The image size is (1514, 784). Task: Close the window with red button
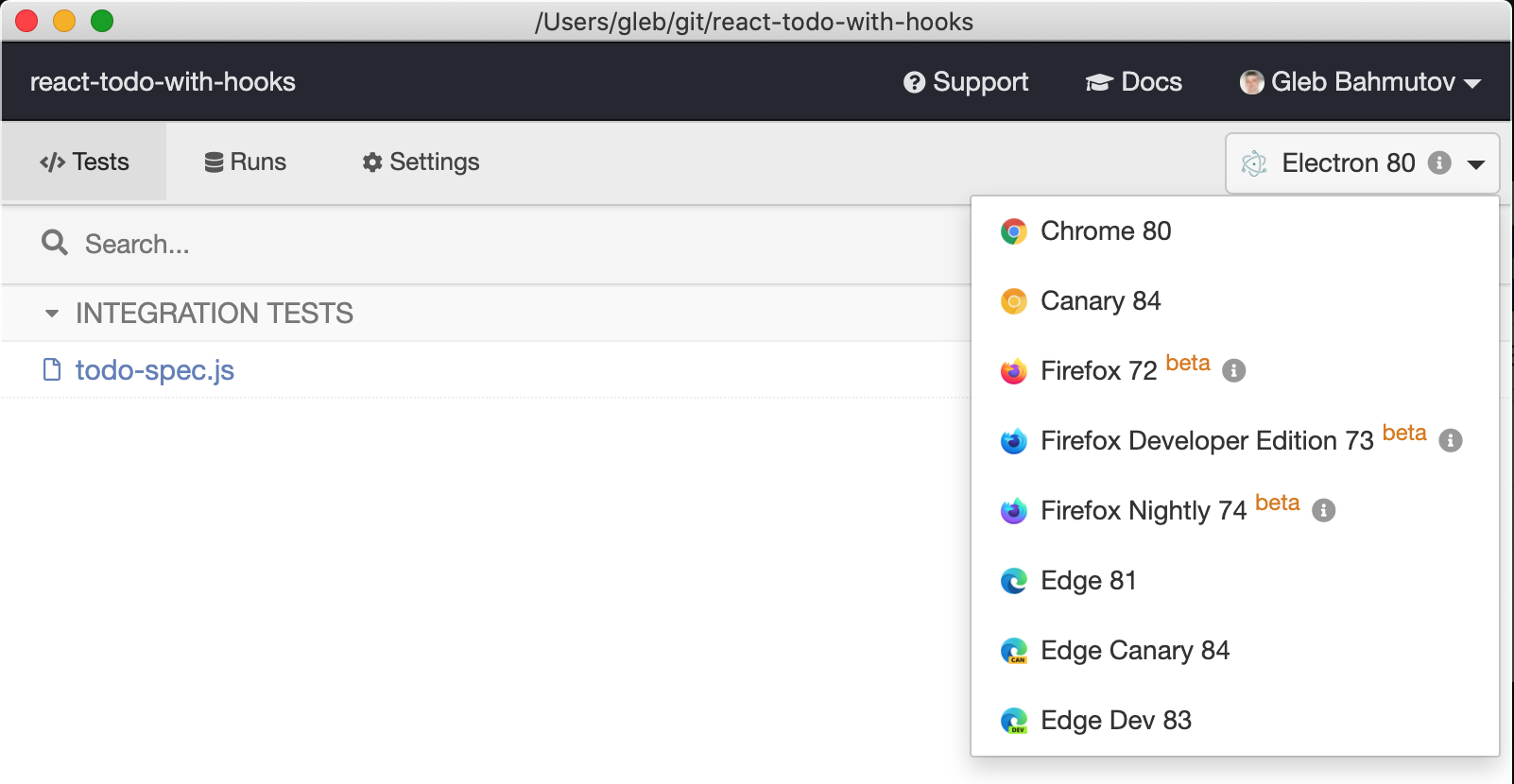[x=26, y=21]
